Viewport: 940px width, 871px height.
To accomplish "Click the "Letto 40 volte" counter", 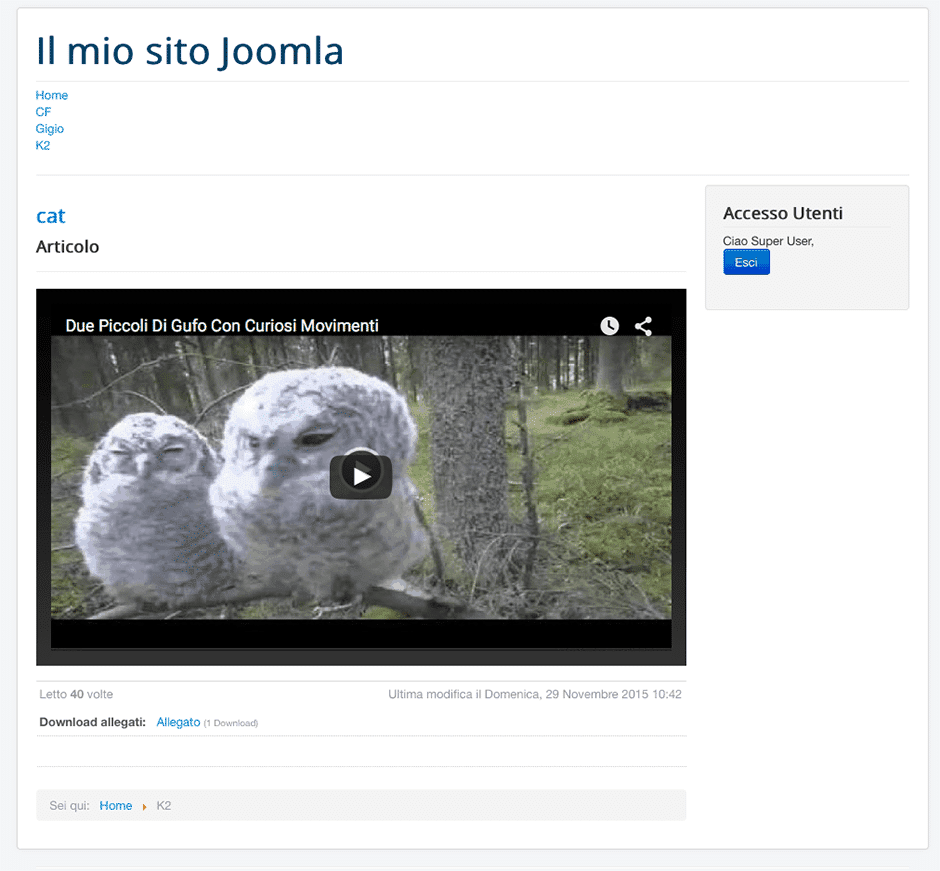I will (76, 694).
